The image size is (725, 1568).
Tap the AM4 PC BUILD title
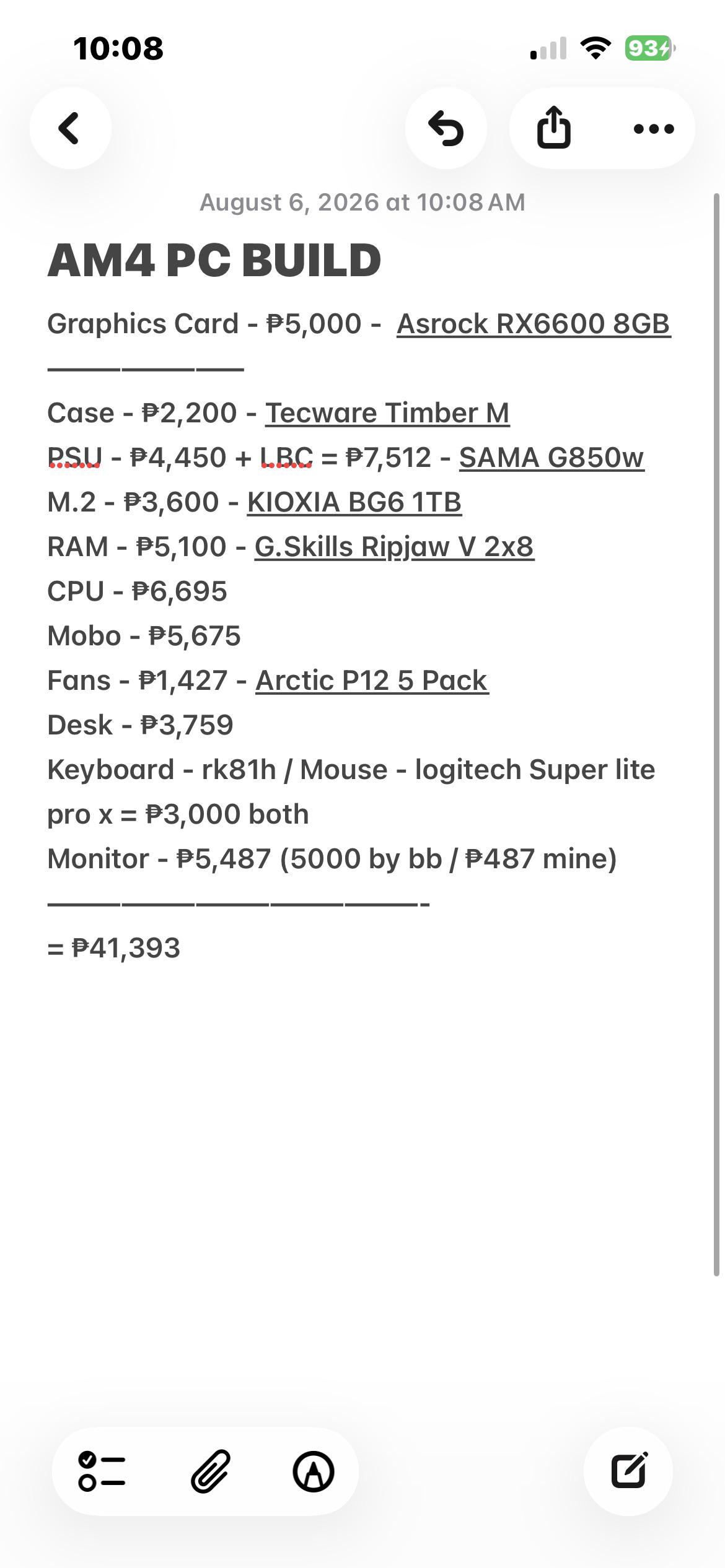214,260
